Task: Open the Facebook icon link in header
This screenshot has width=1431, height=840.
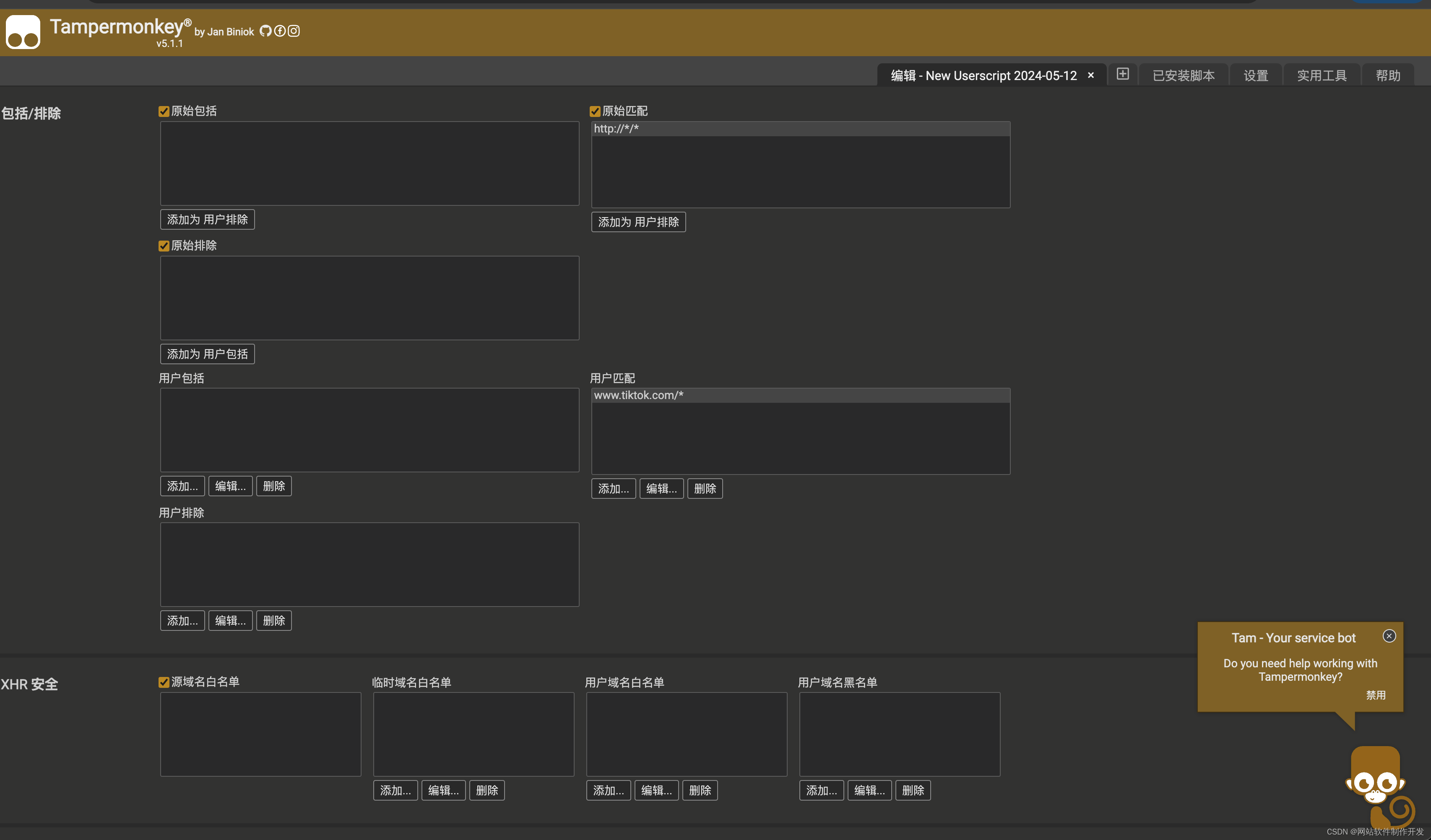Action: 279,31
